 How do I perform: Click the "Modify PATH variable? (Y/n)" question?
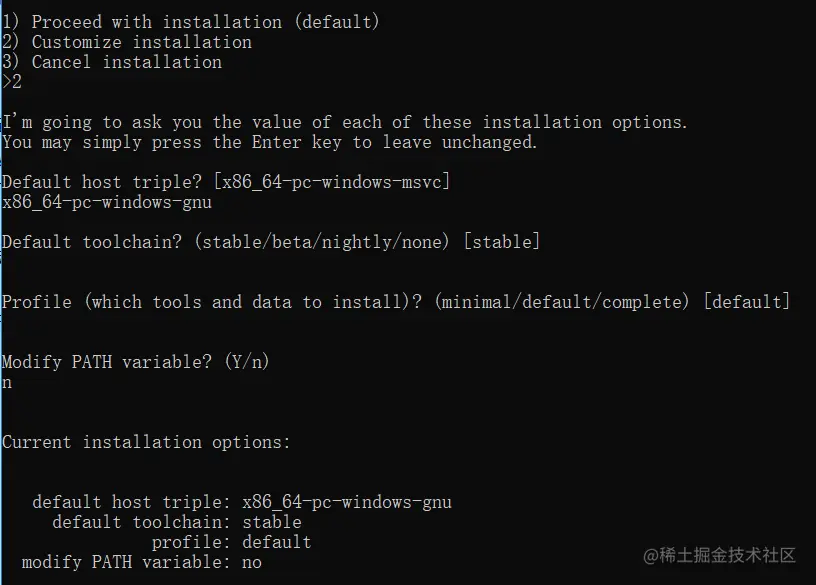(136, 362)
